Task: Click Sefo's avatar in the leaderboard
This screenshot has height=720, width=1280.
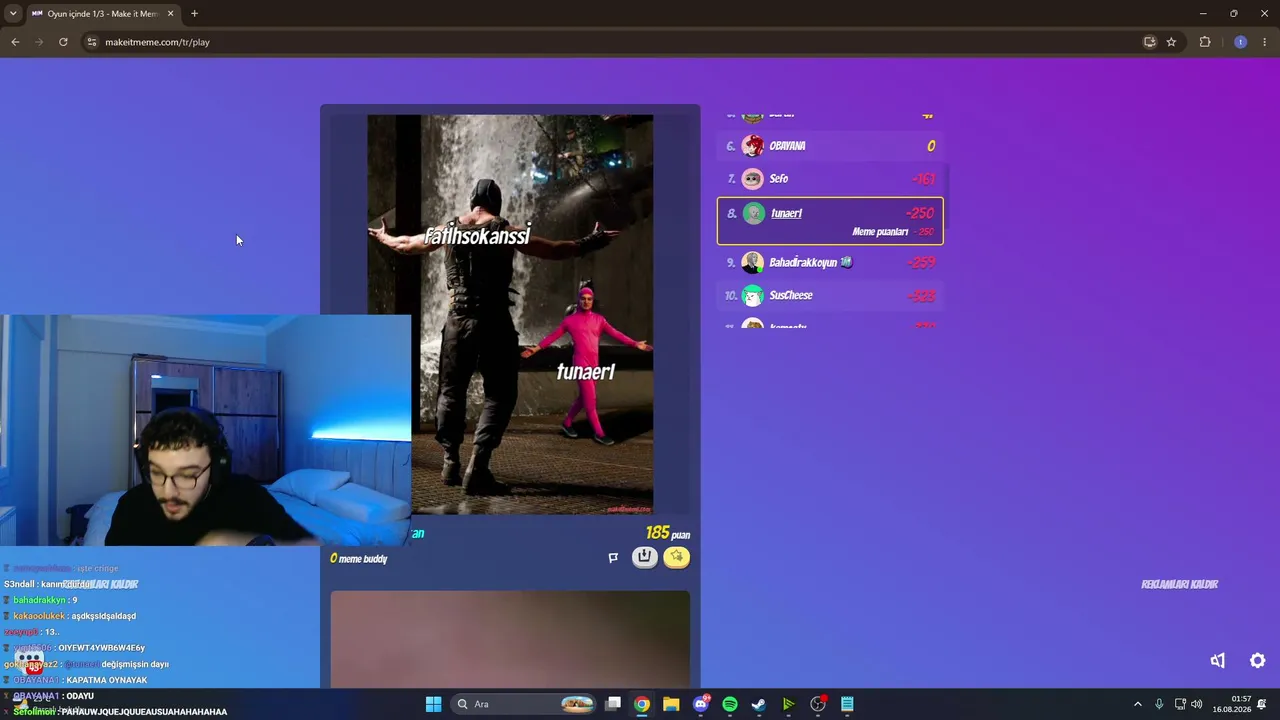Action: click(x=753, y=179)
